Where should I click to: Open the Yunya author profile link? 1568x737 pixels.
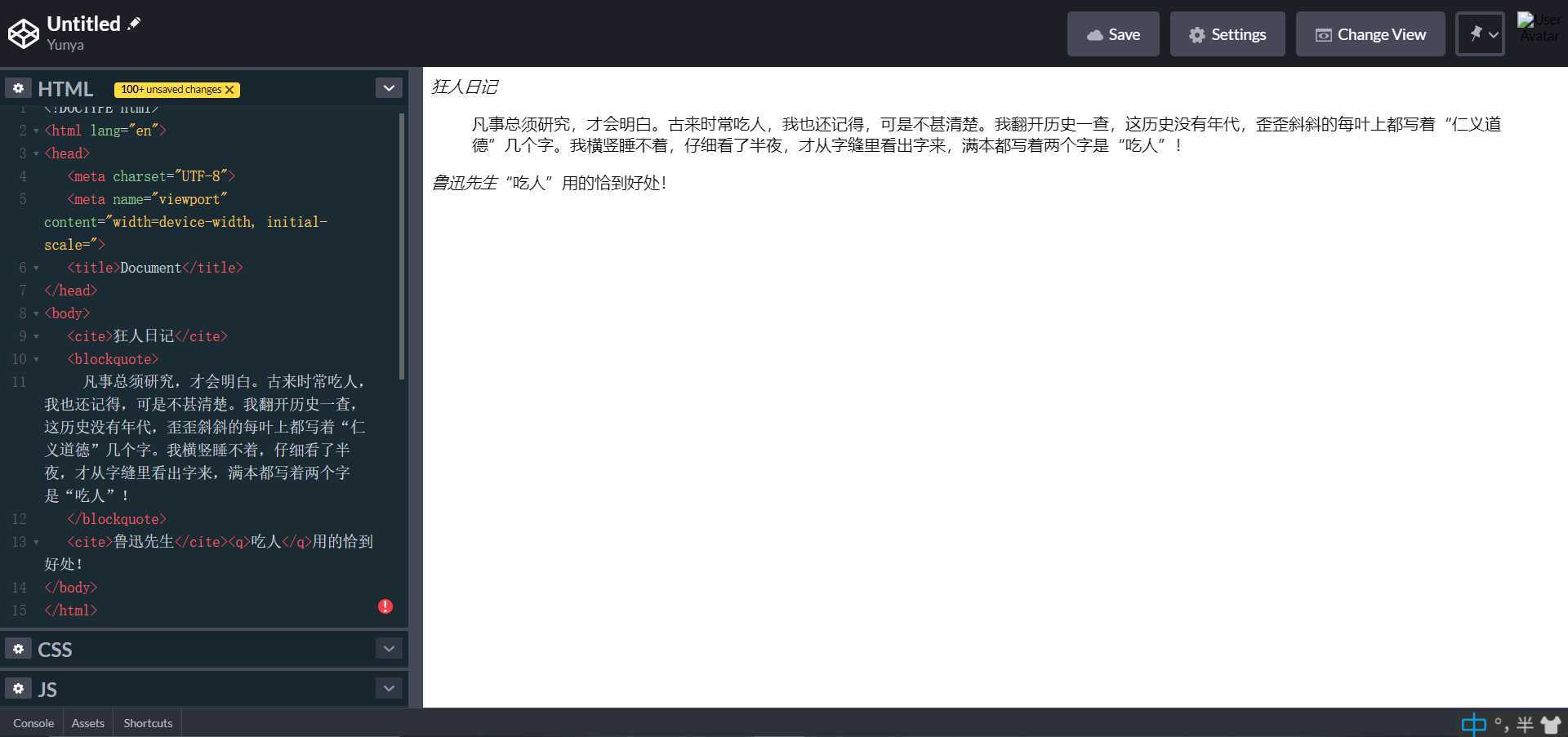[x=65, y=45]
